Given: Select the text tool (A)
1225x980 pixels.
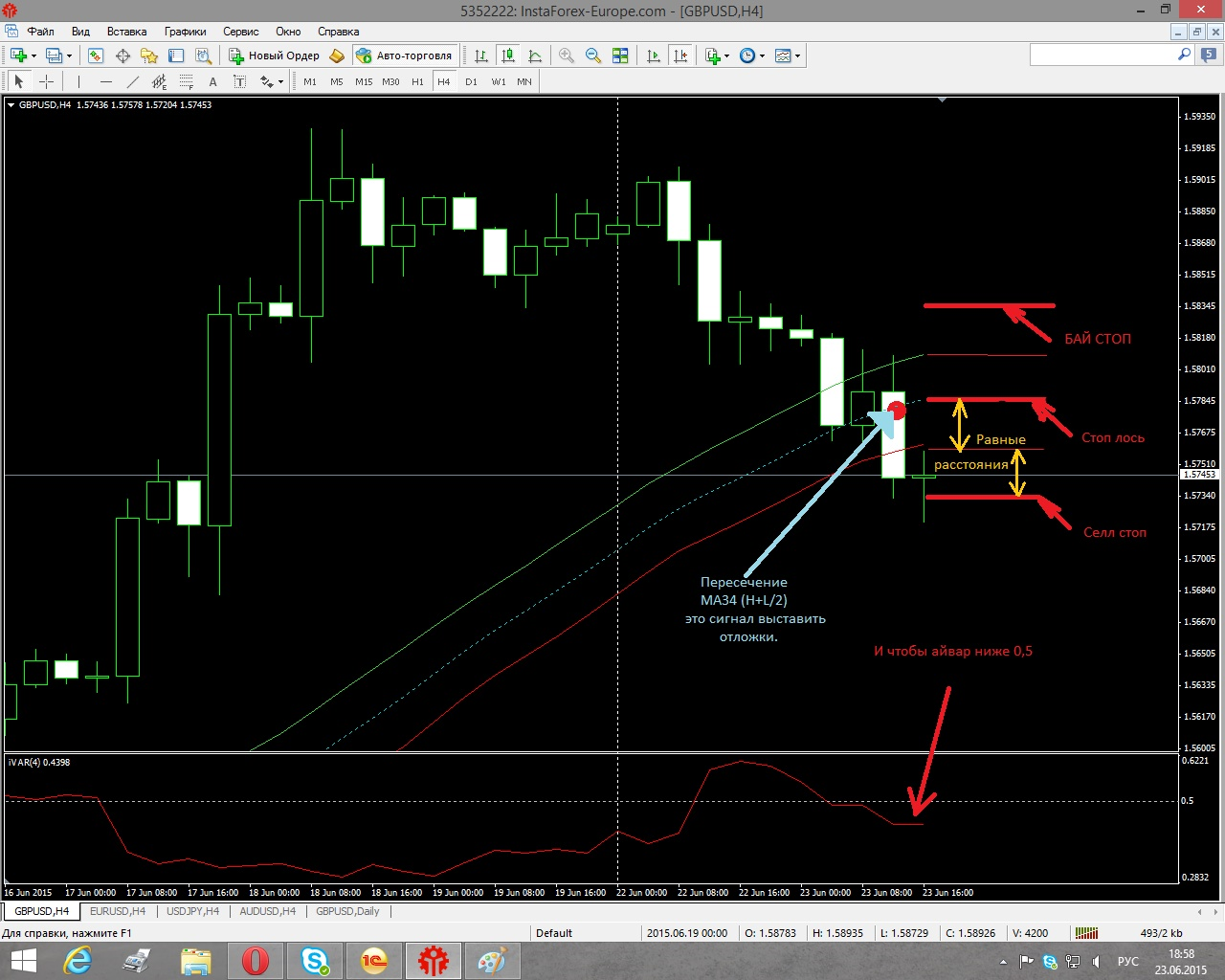Looking at the screenshot, I should point(212,81).
